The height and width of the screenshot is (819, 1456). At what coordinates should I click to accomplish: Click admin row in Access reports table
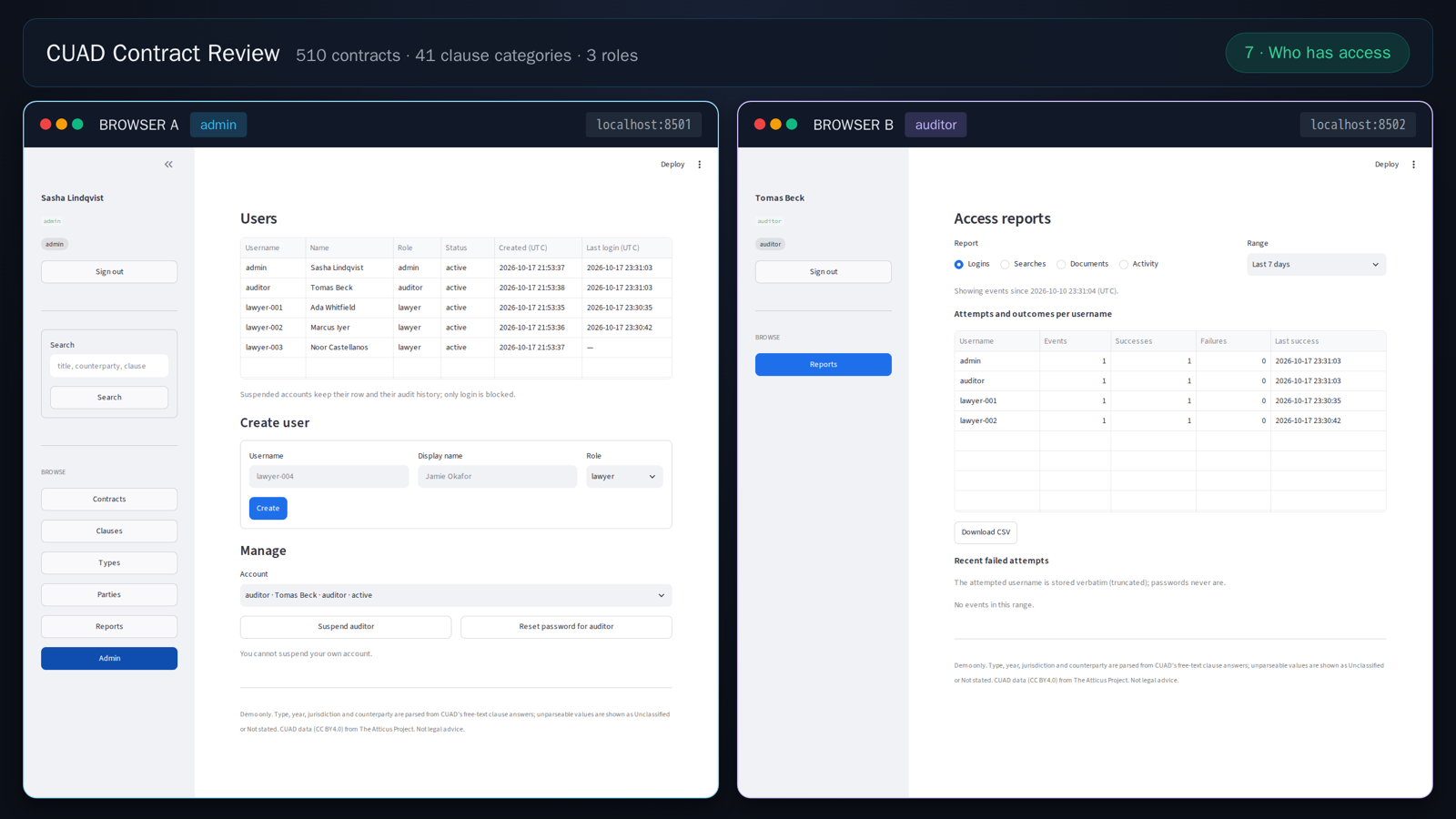[1169, 361]
